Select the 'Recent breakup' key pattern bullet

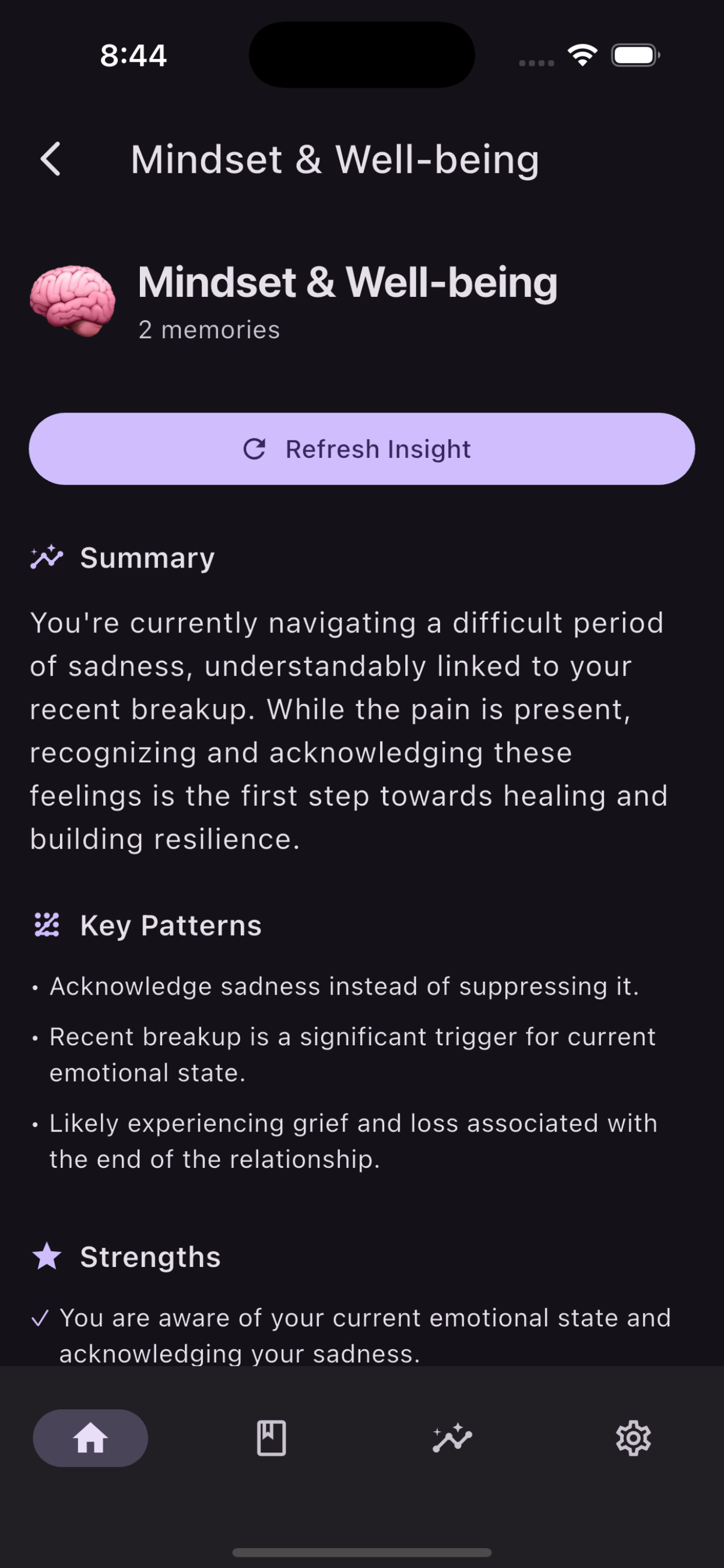click(x=352, y=1054)
